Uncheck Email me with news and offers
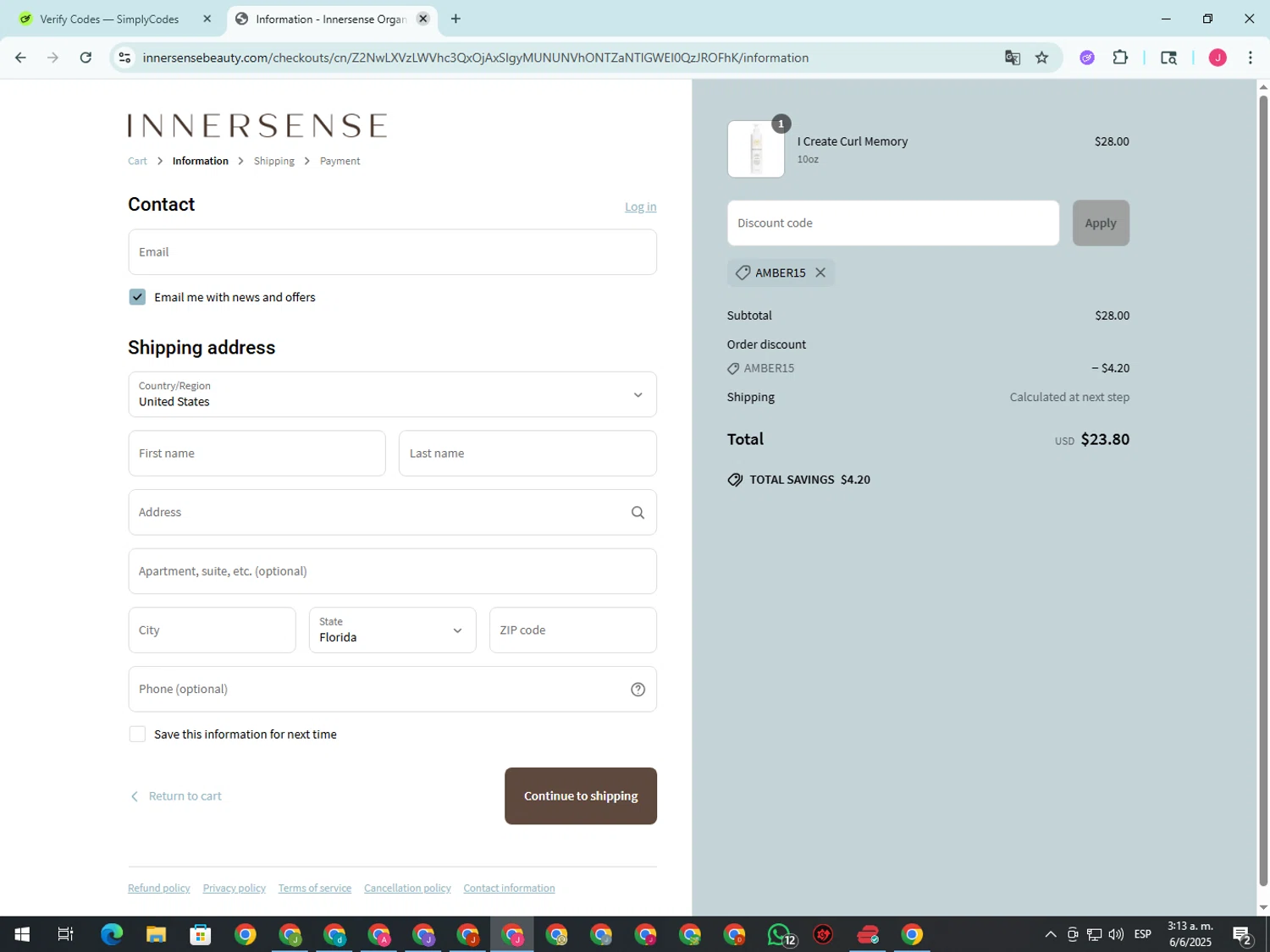 (137, 297)
